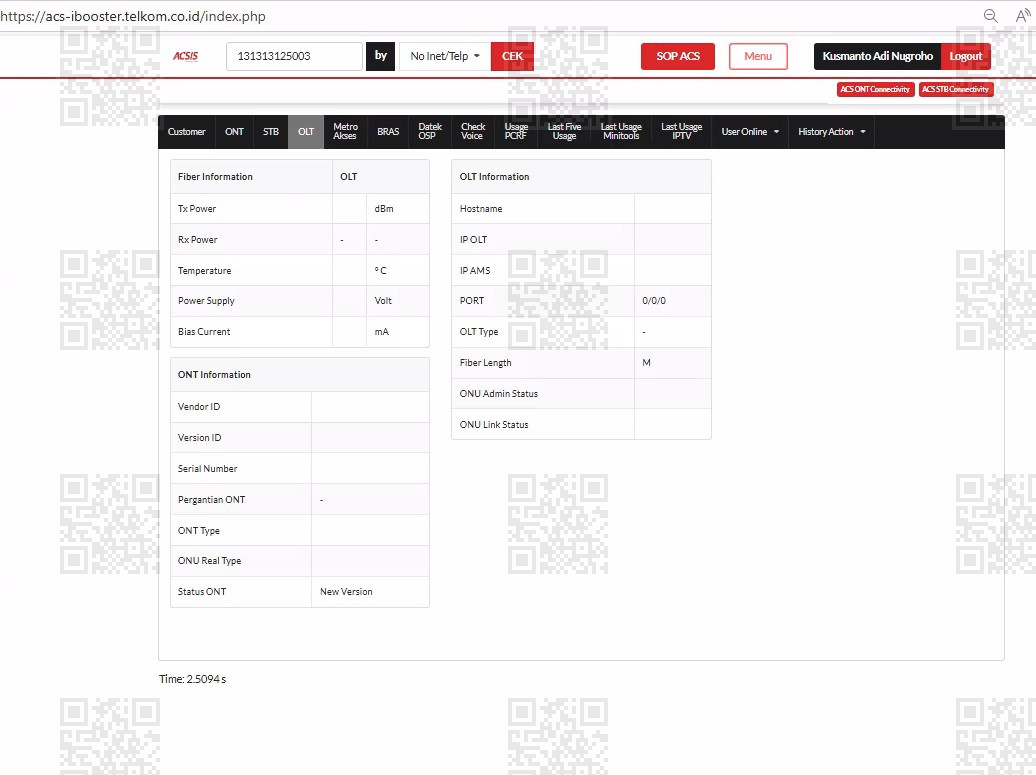This screenshot has height=775, width=1036.
Task: Click the ONT Information header
Action: point(214,375)
